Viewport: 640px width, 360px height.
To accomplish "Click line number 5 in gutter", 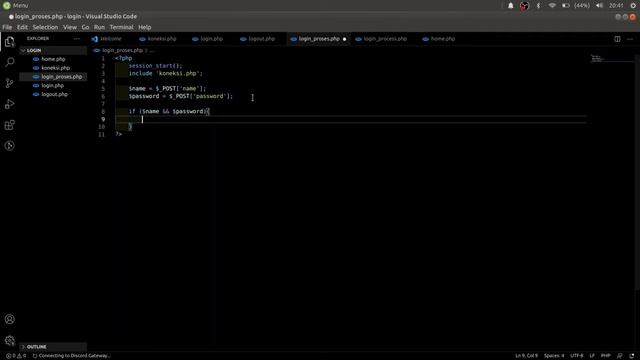I will pyautogui.click(x=103, y=89).
